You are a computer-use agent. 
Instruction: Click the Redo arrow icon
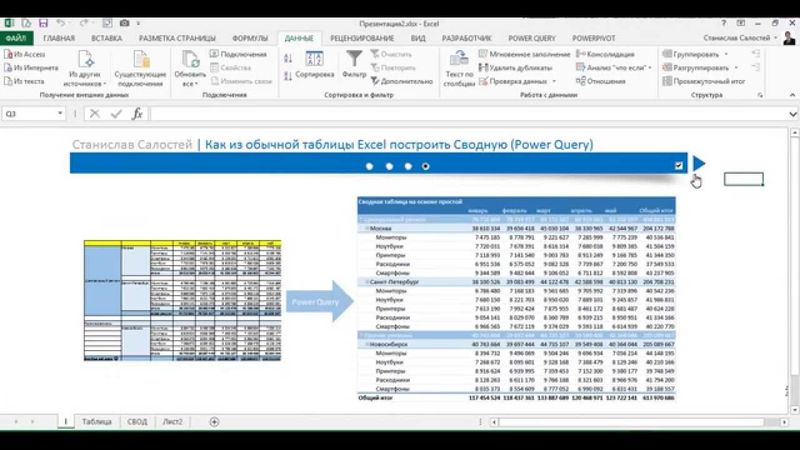click(x=83, y=23)
